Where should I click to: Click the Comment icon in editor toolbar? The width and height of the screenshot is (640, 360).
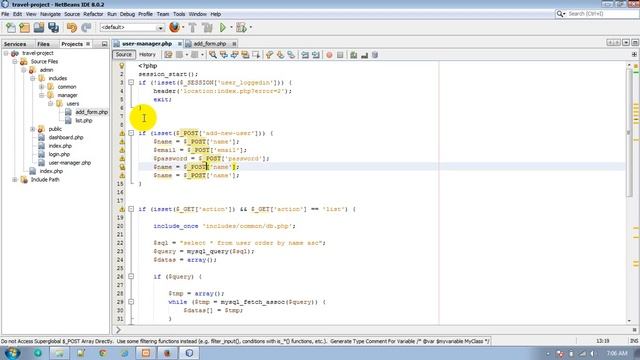[x=353, y=55]
